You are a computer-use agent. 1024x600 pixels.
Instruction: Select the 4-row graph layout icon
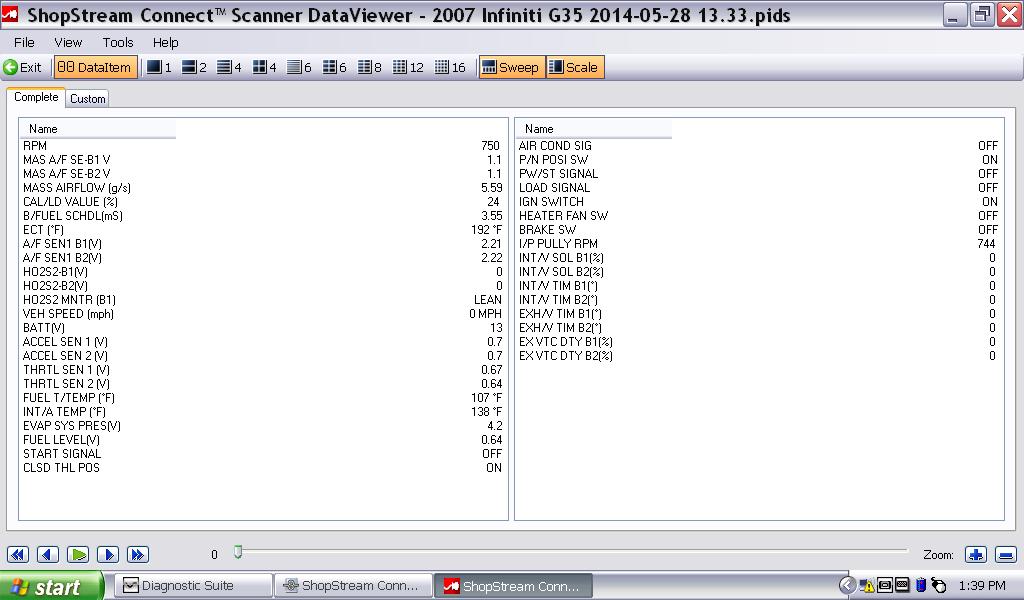pyautogui.click(x=229, y=67)
